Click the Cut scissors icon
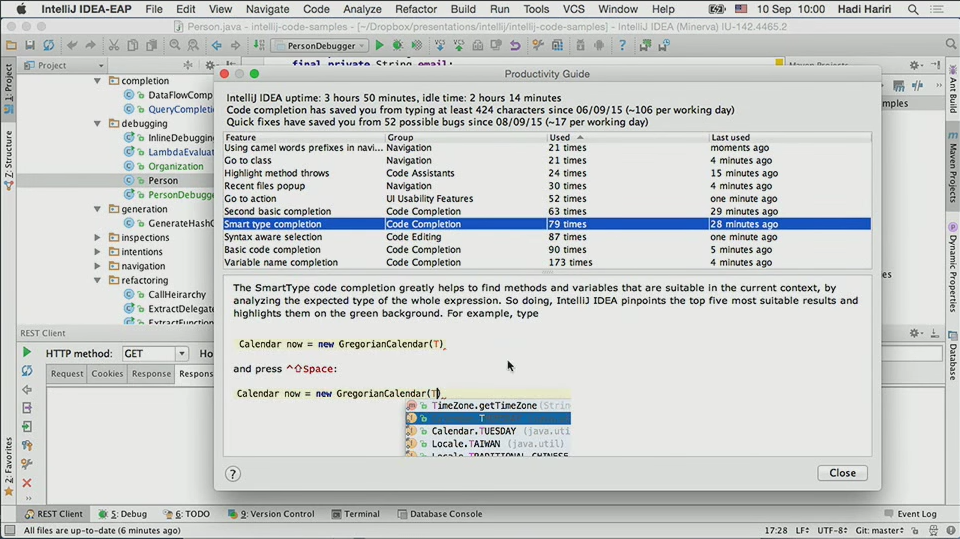The width and height of the screenshot is (960, 539). pyautogui.click(x=114, y=45)
